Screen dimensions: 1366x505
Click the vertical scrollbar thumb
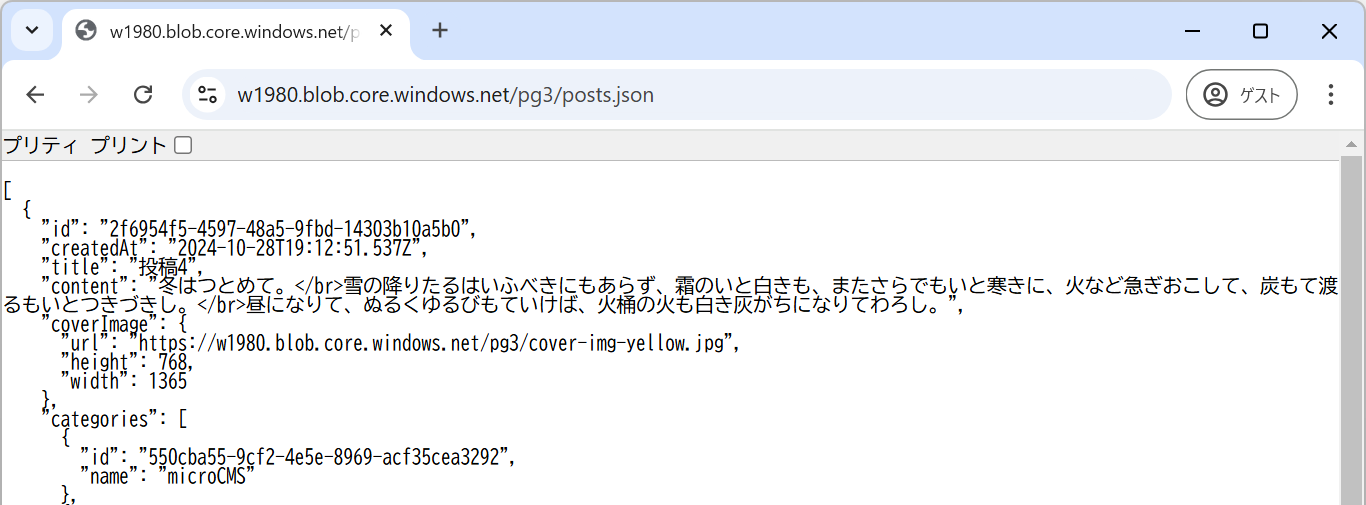click(x=1351, y=330)
